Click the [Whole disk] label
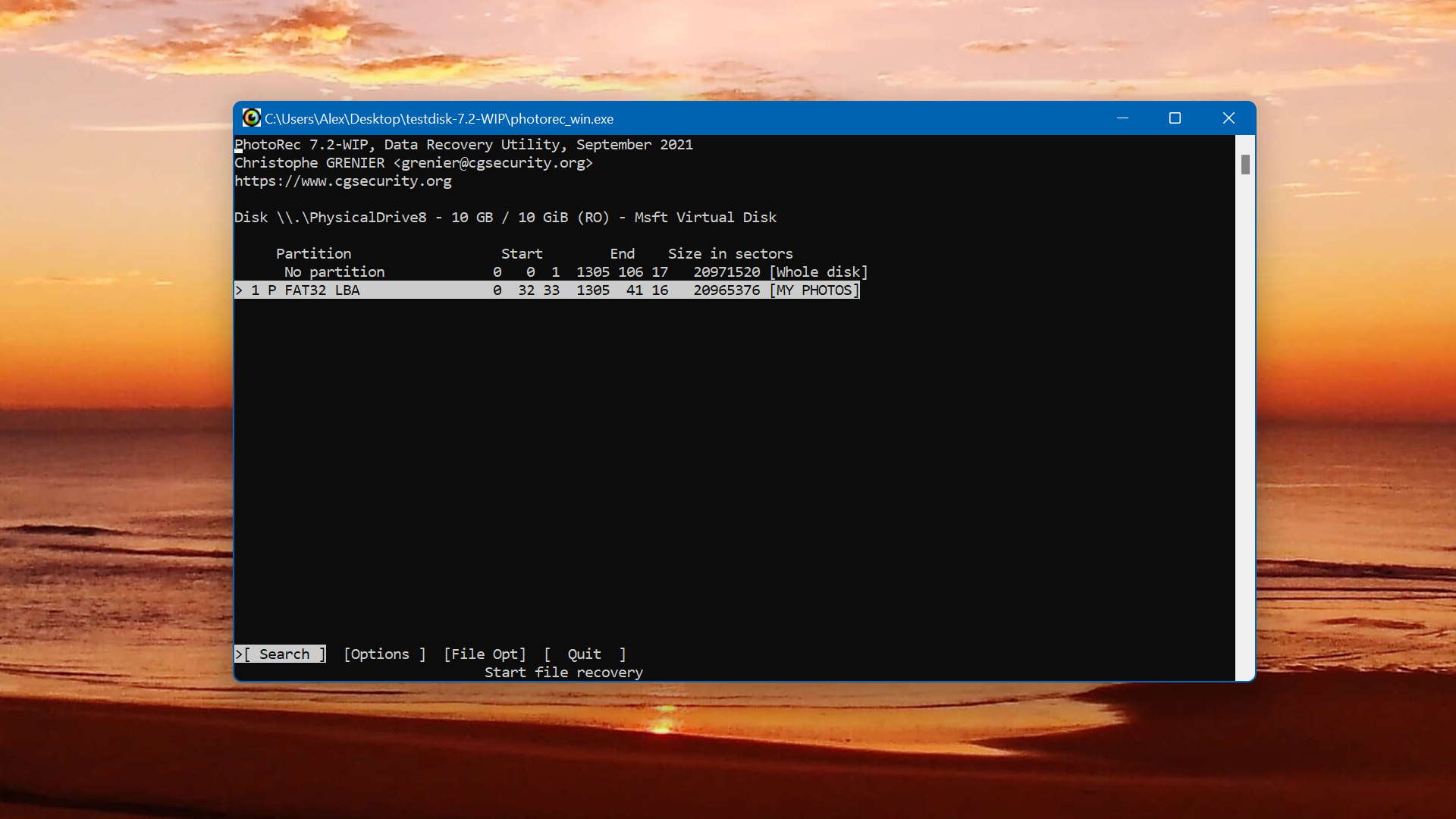The width and height of the screenshot is (1456, 819). [x=818, y=272]
